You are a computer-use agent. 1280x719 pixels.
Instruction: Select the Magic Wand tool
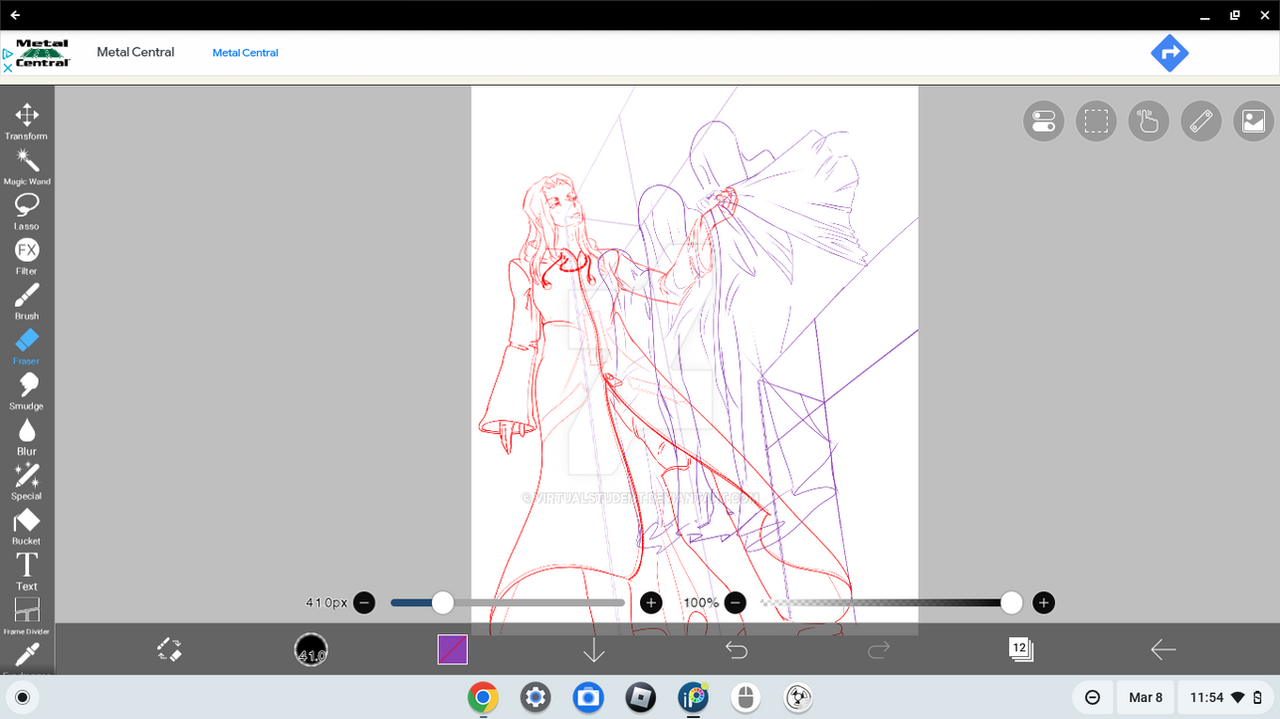[27, 166]
